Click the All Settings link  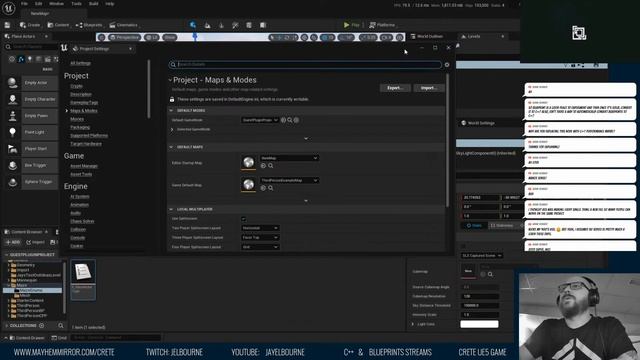pos(80,63)
